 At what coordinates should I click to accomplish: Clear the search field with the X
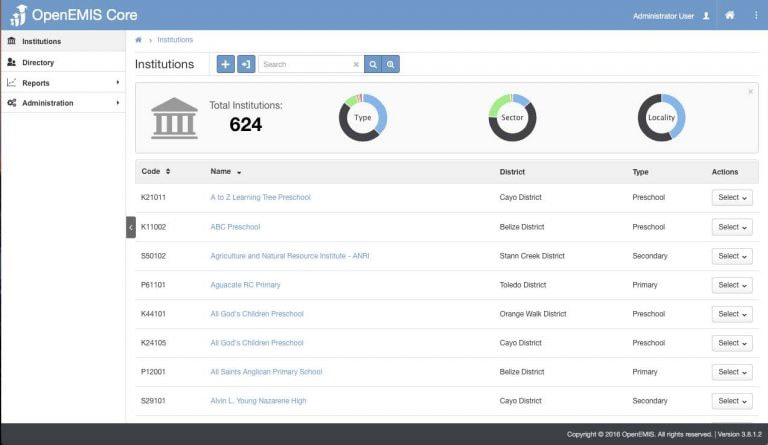tap(356, 64)
